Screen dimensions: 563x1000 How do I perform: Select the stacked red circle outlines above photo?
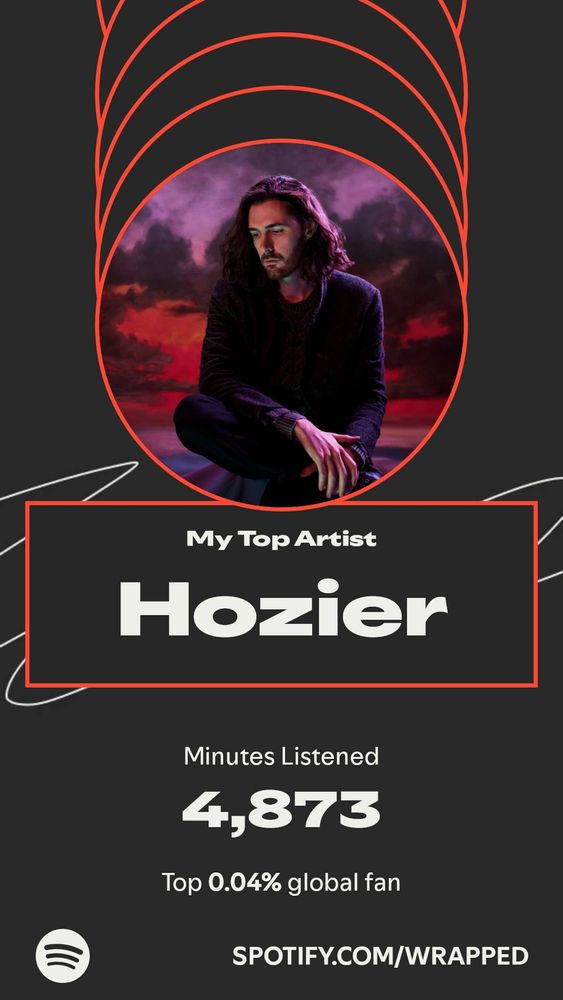[x=281, y=70]
